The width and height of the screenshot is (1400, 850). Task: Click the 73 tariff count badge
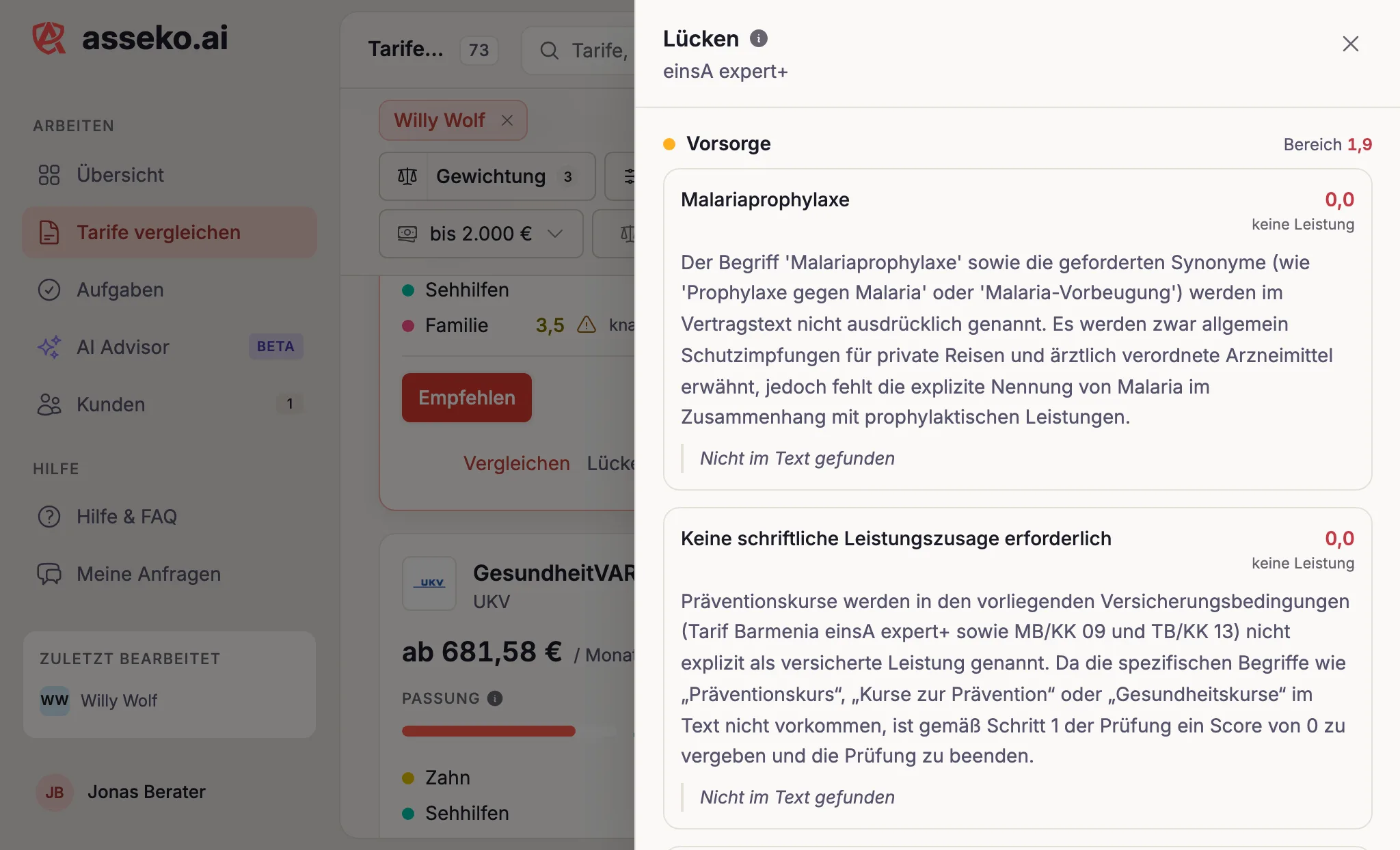479,50
